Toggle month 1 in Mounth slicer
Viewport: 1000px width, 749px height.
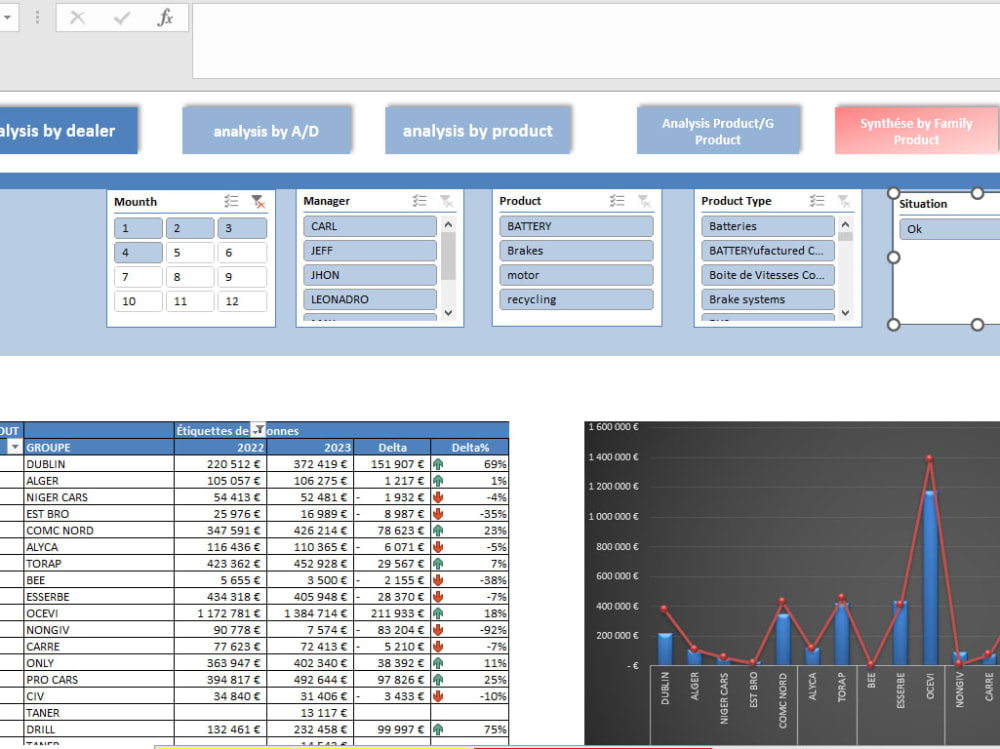(x=138, y=228)
